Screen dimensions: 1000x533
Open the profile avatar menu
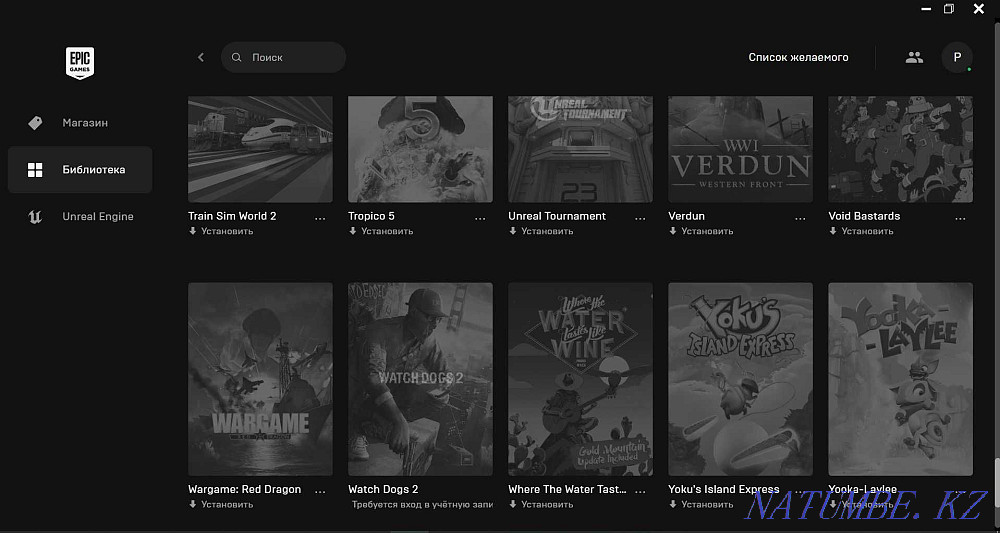pyautogui.click(x=957, y=57)
